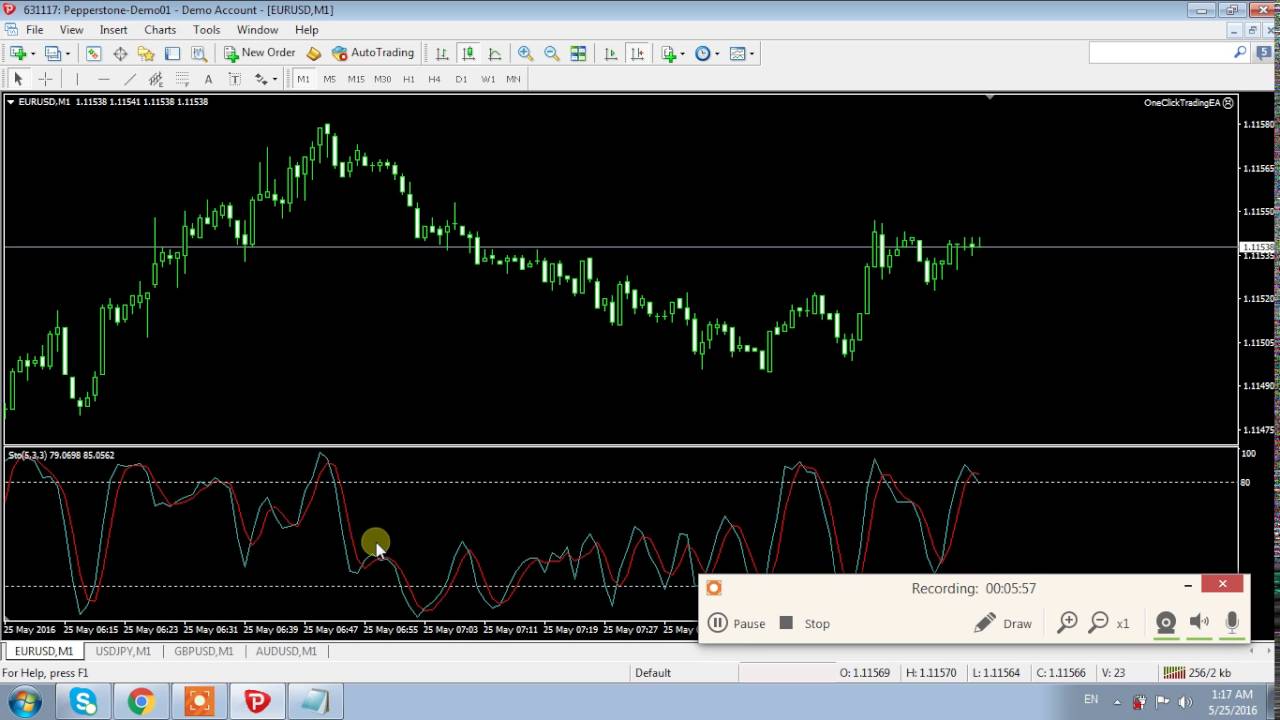The image size is (1280, 720).
Task: Toggle chart auto scroll icon
Action: click(x=611, y=53)
